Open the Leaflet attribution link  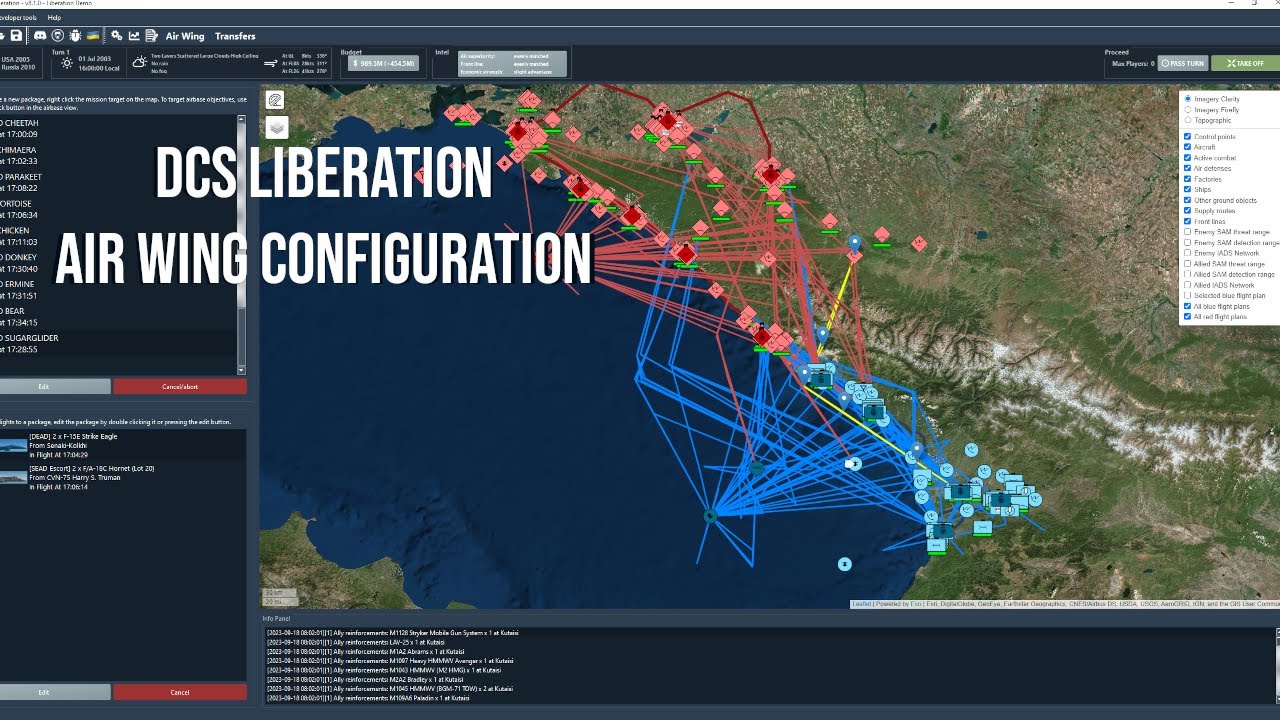pyautogui.click(x=861, y=604)
